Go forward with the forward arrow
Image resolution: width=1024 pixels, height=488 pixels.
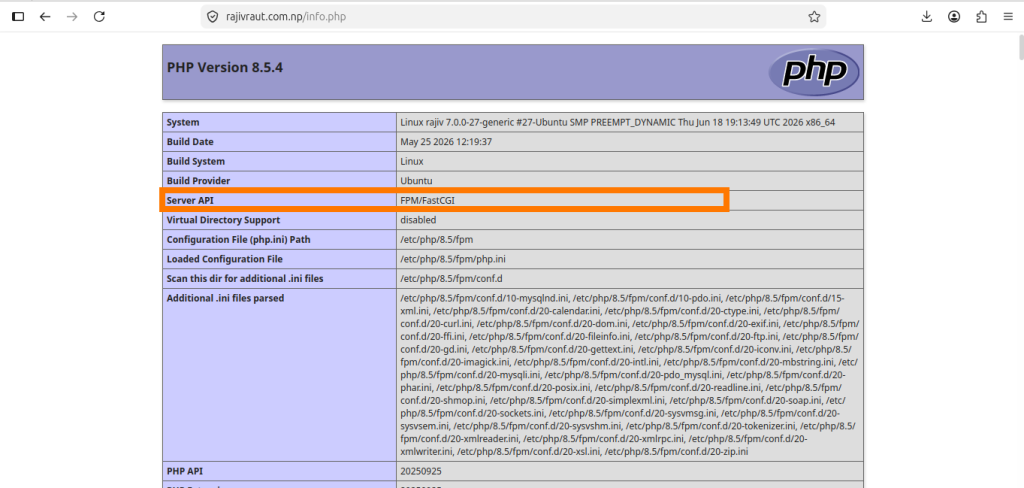[72, 17]
